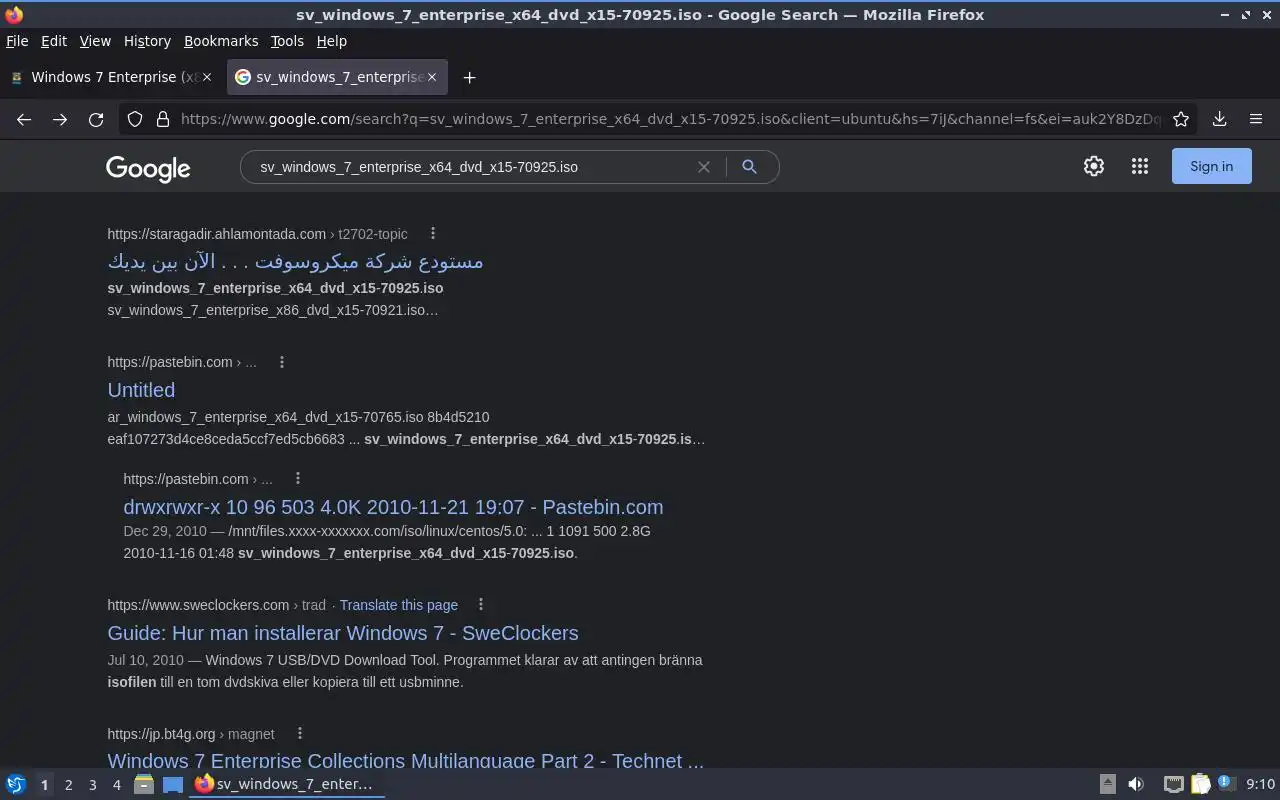The height and width of the screenshot is (800, 1280).
Task: Open the Arabic-titled ahlamontada result
Action: pos(295,261)
